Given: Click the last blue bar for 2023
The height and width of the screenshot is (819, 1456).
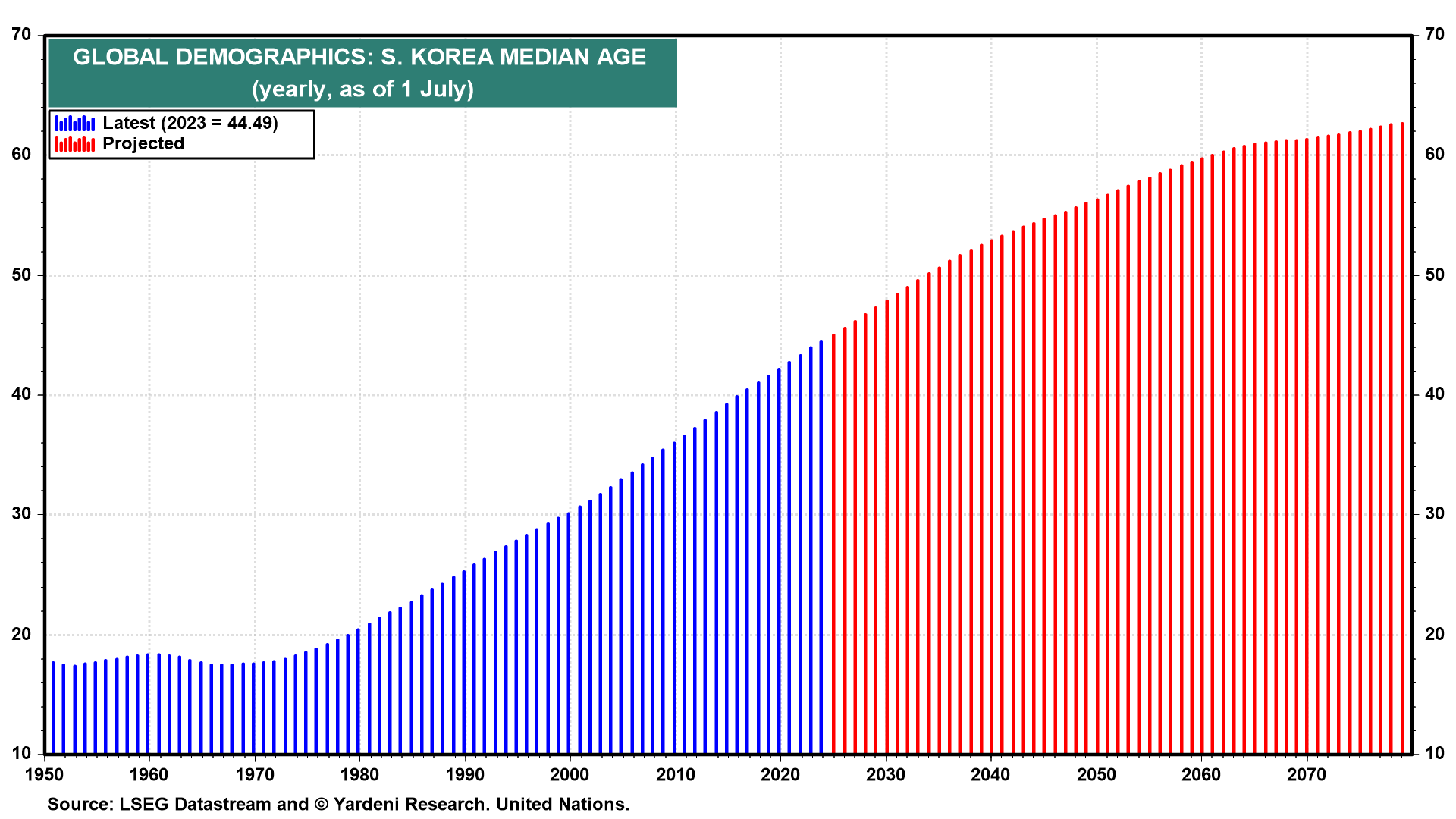Looking at the screenshot, I should 821,546.
